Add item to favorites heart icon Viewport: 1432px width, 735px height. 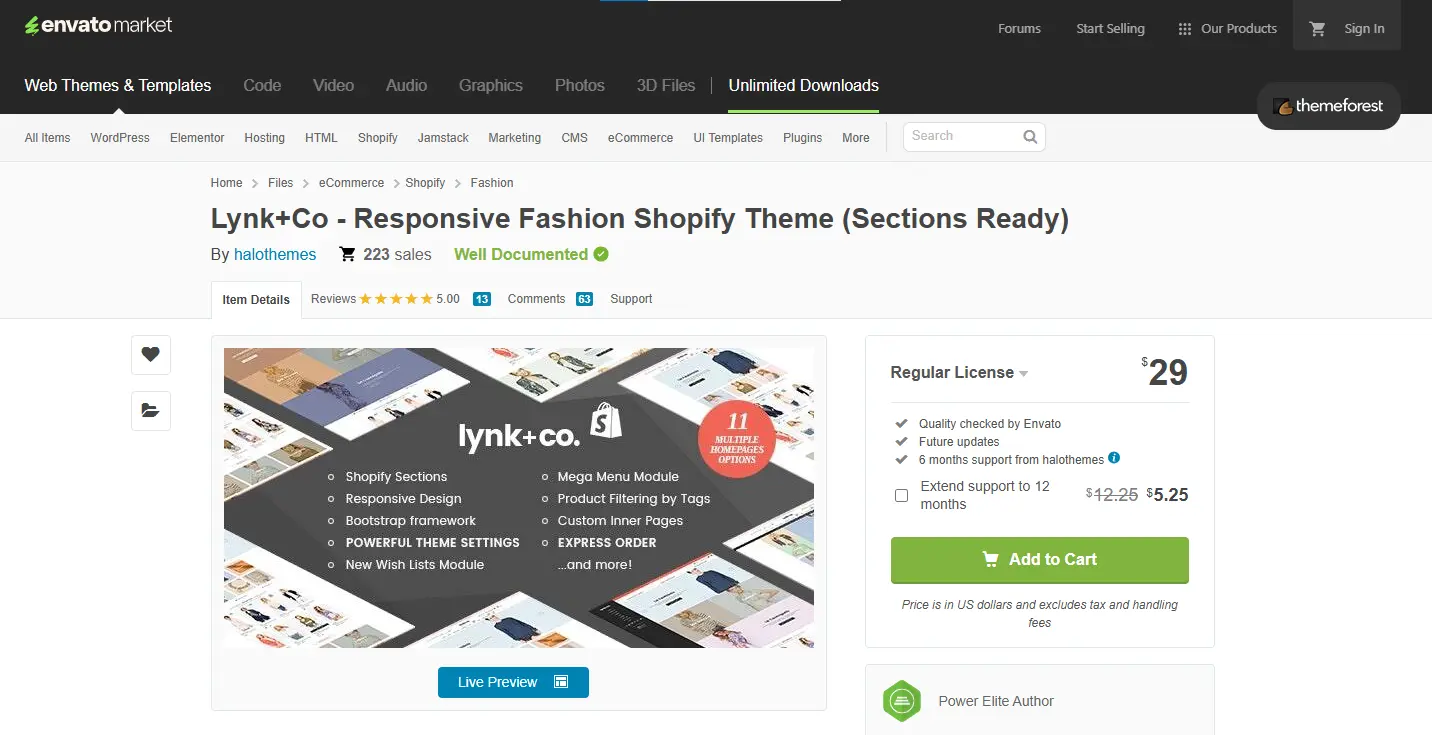[151, 354]
